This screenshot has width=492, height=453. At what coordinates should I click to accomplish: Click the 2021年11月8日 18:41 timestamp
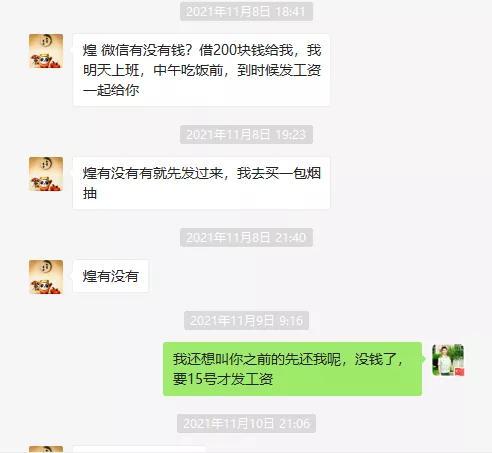tap(246, 12)
